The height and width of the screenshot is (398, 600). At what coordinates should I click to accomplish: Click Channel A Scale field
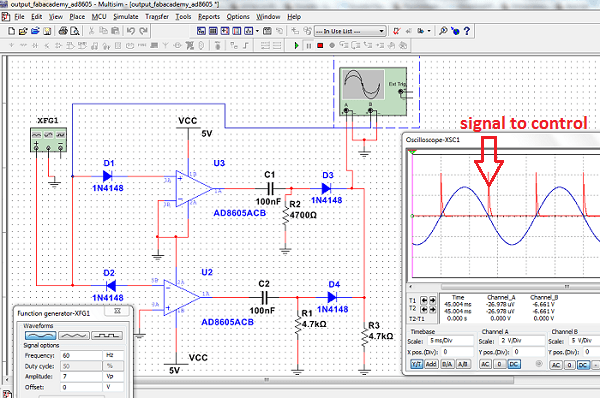[x=522, y=341]
